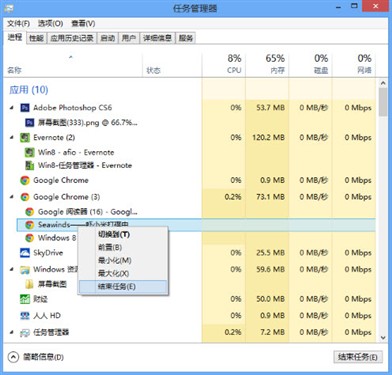Collapse the Adobe Photoshop CS6 group
Viewport: 392px width, 375px height.
click(12, 108)
